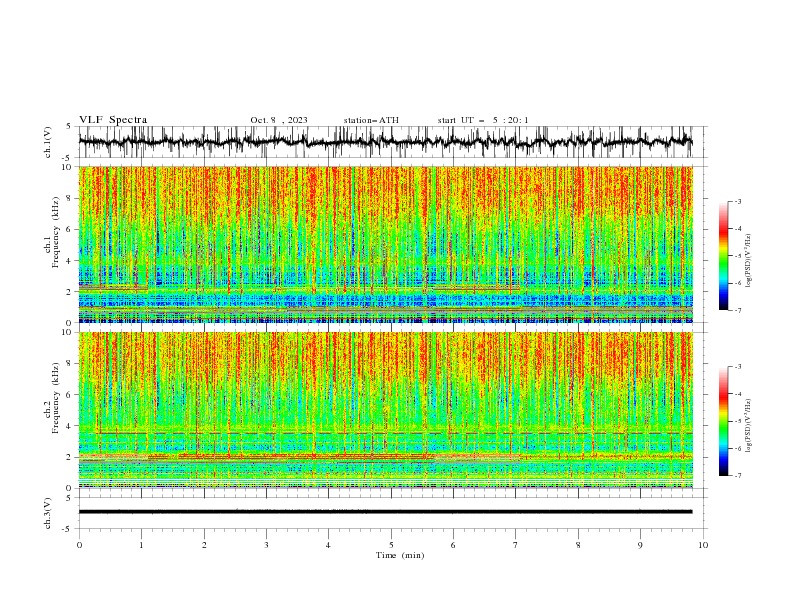Select the date text "Oct. 8 , 2023"
The image size is (792, 612).
pos(279,120)
